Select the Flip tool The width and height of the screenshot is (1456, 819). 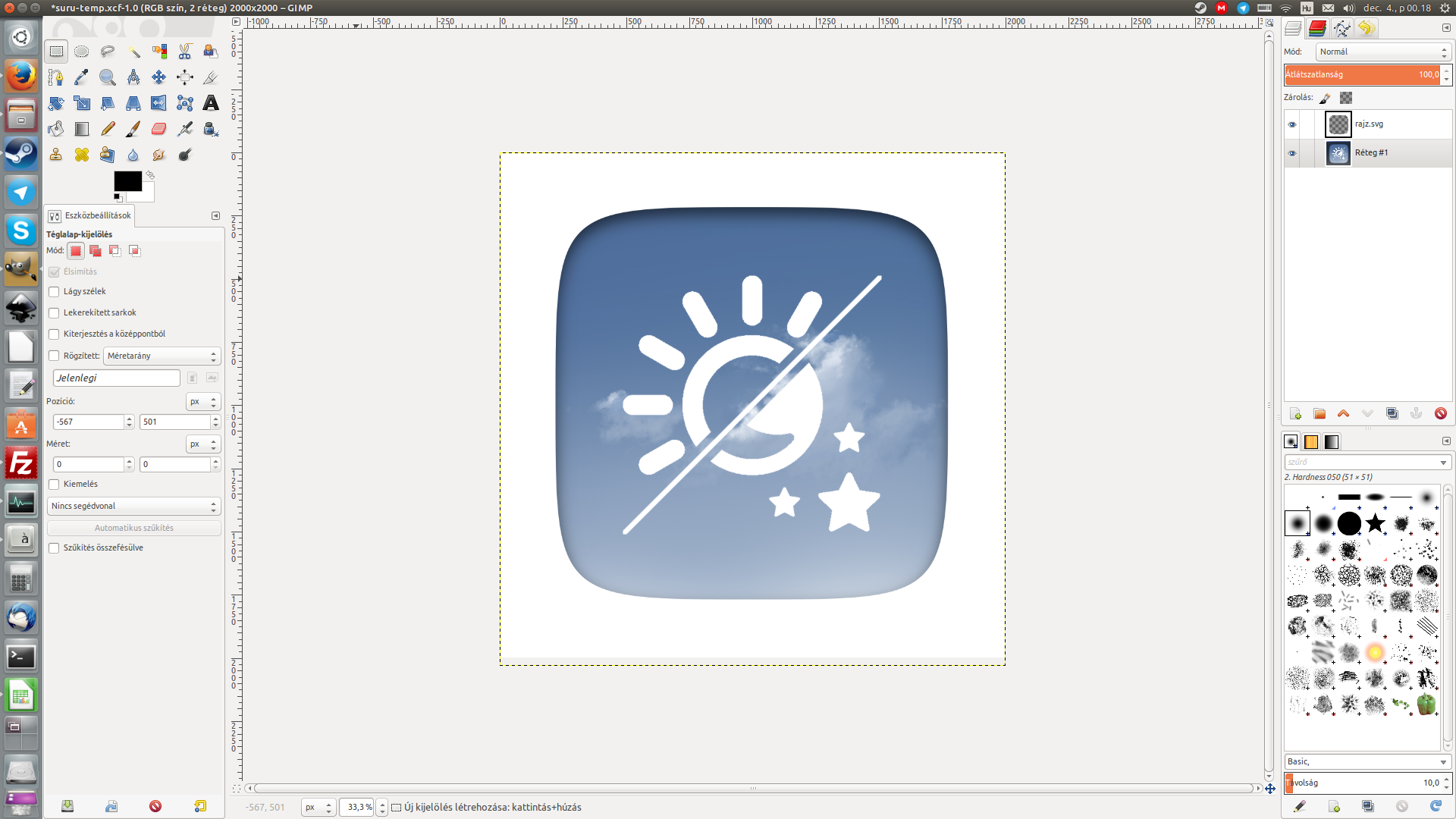(159, 103)
